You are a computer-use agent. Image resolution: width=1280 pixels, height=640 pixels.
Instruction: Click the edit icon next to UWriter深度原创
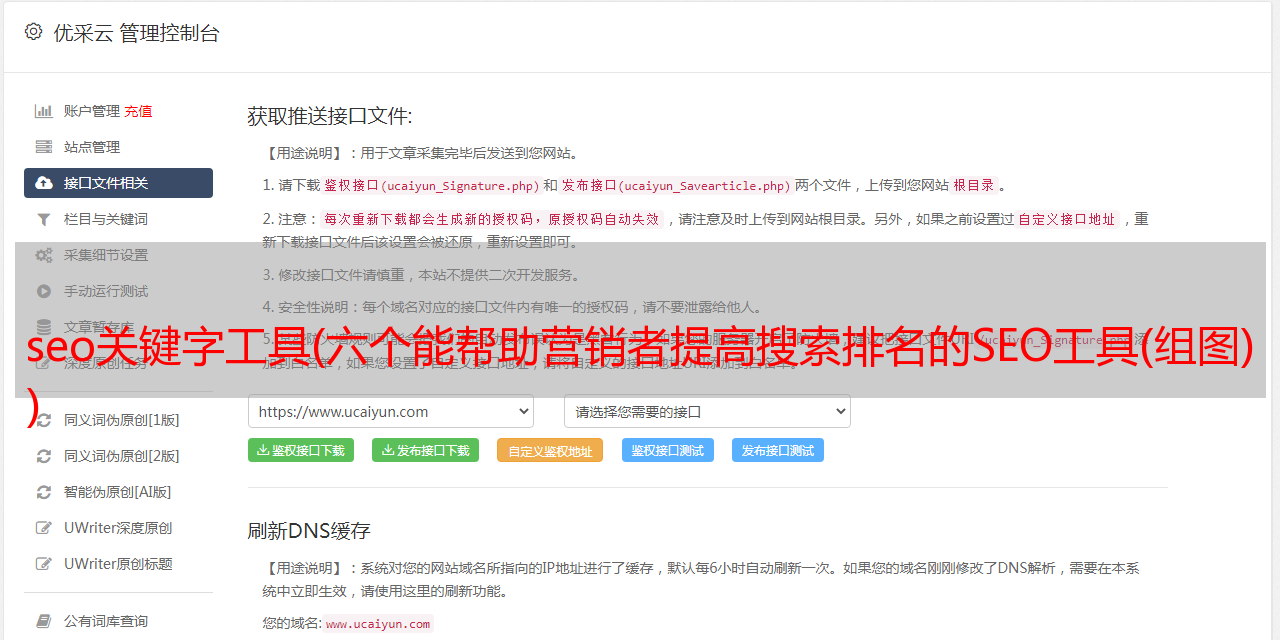click(44, 528)
